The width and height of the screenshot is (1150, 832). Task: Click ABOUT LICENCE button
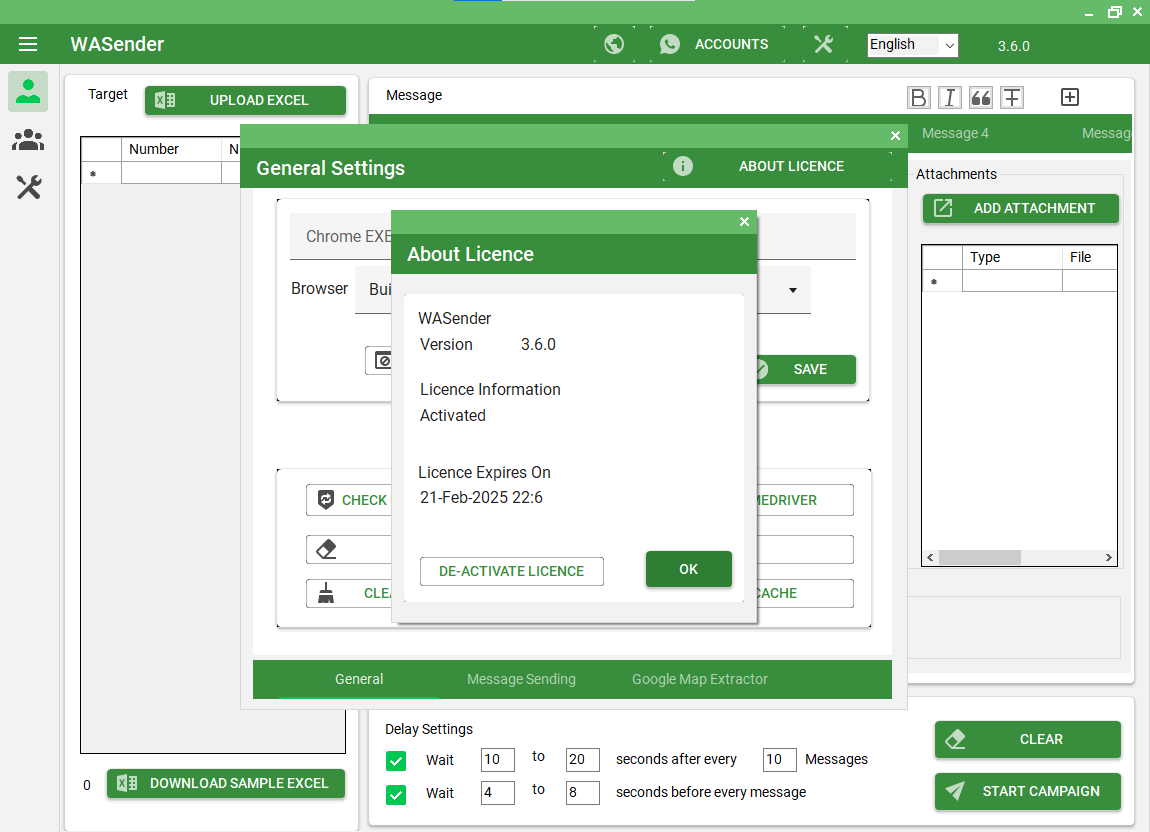pyautogui.click(x=778, y=167)
